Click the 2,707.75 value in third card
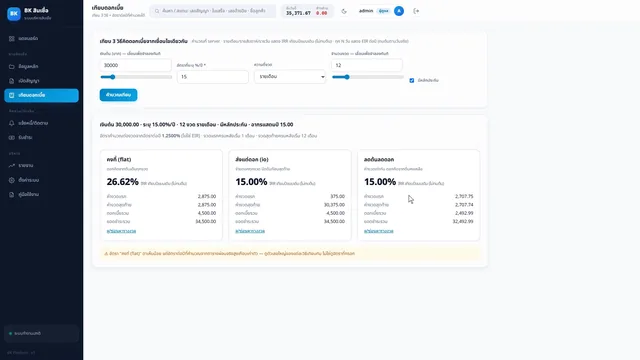 pos(464,196)
